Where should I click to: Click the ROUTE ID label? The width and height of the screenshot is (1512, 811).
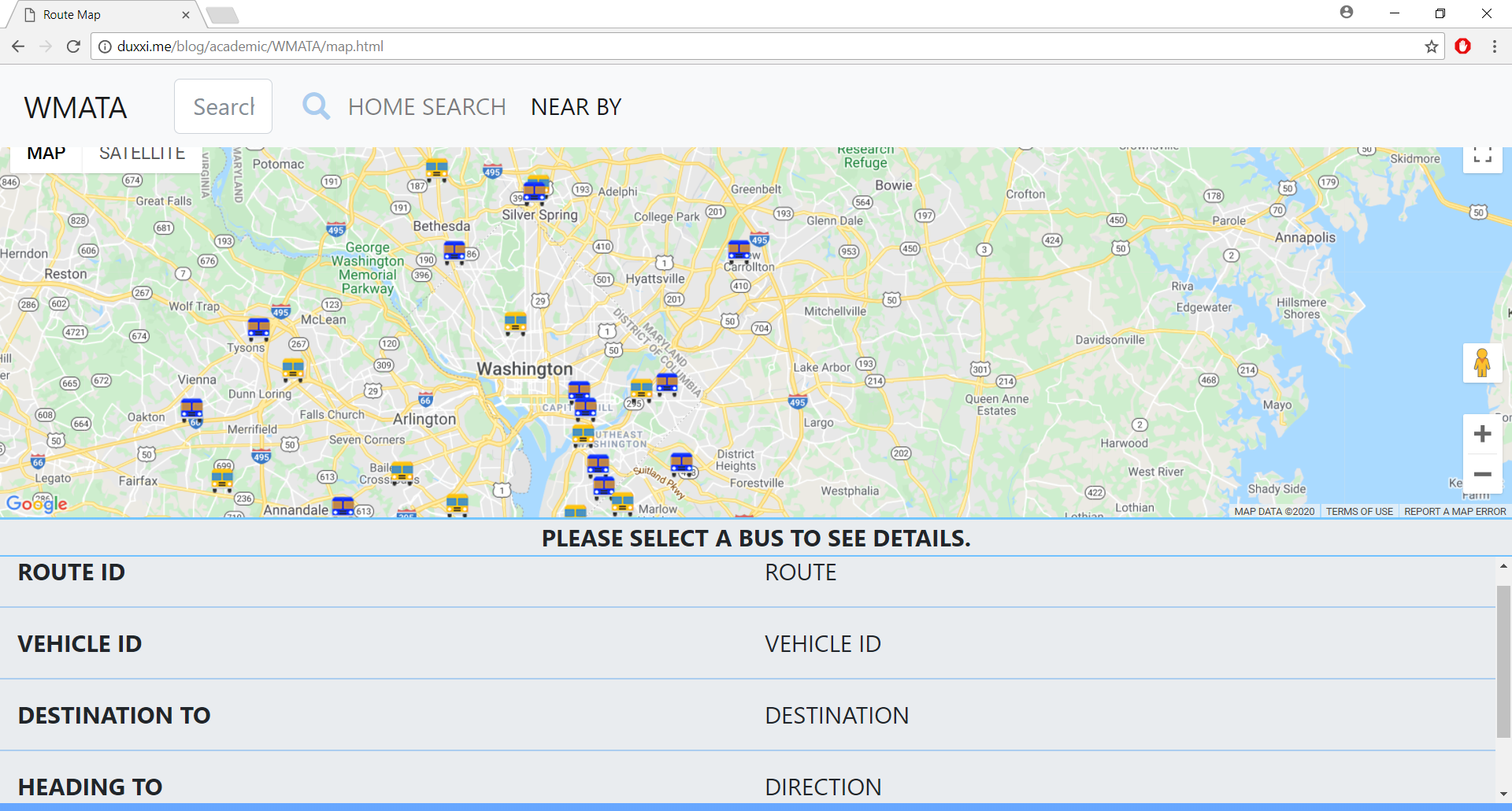pos(71,572)
